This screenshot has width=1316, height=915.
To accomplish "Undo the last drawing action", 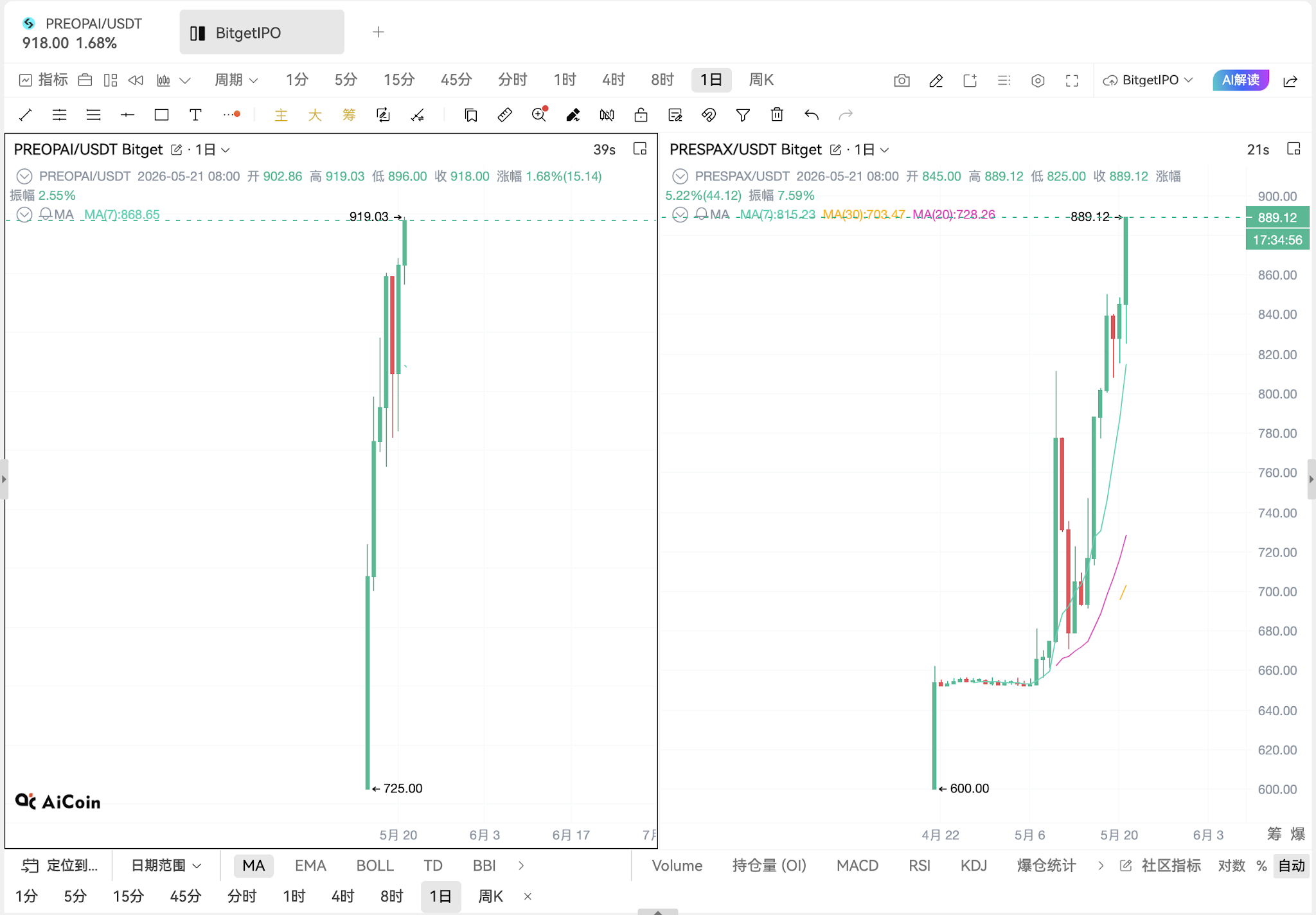I will (x=812, y=115).
